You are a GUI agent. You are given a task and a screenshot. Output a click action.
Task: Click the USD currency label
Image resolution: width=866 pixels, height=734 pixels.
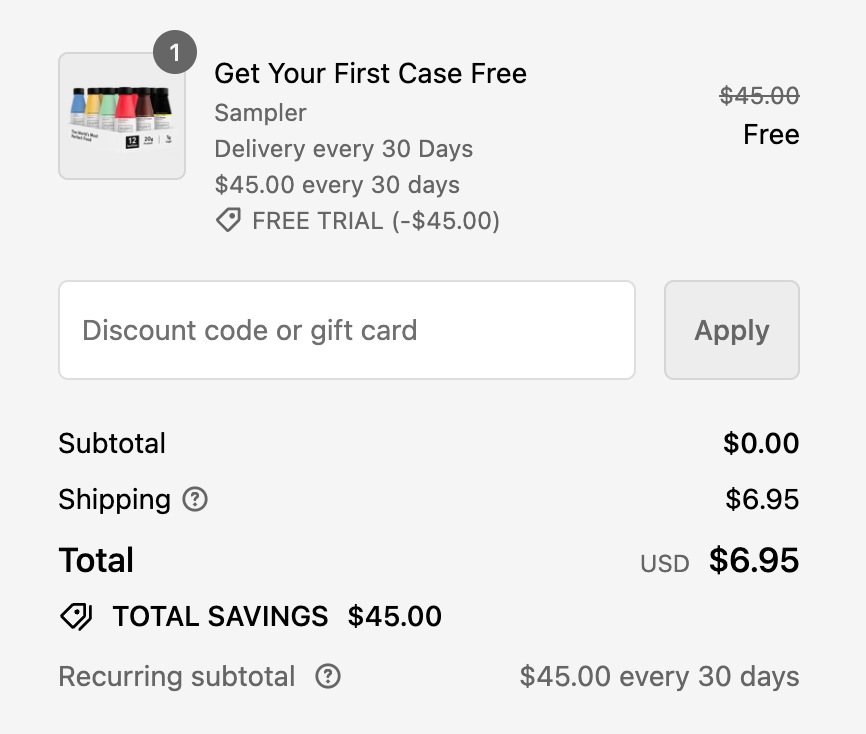coord(665,563)
